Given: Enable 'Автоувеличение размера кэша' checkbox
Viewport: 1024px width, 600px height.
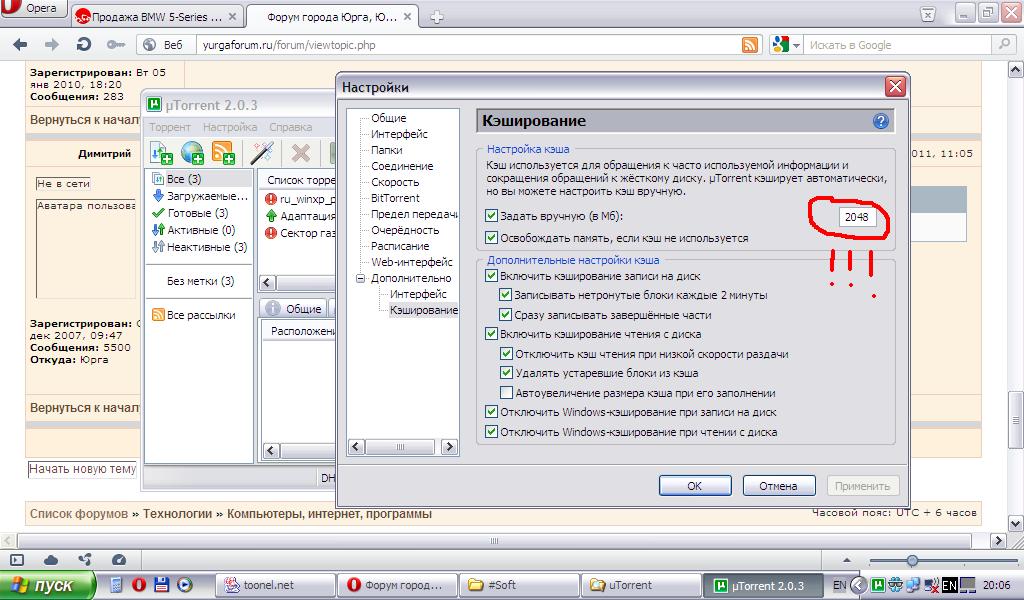Looking at the screenshot, I should pos(506,393).
